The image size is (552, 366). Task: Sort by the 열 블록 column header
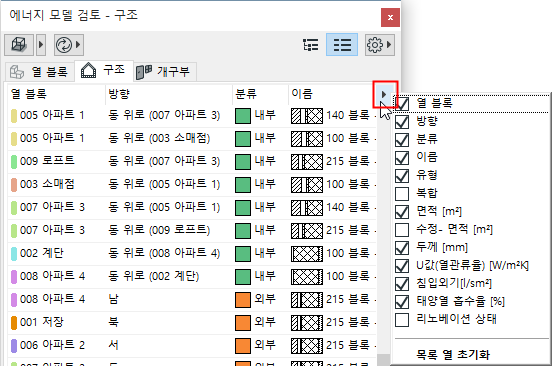(x=56, y=94)
